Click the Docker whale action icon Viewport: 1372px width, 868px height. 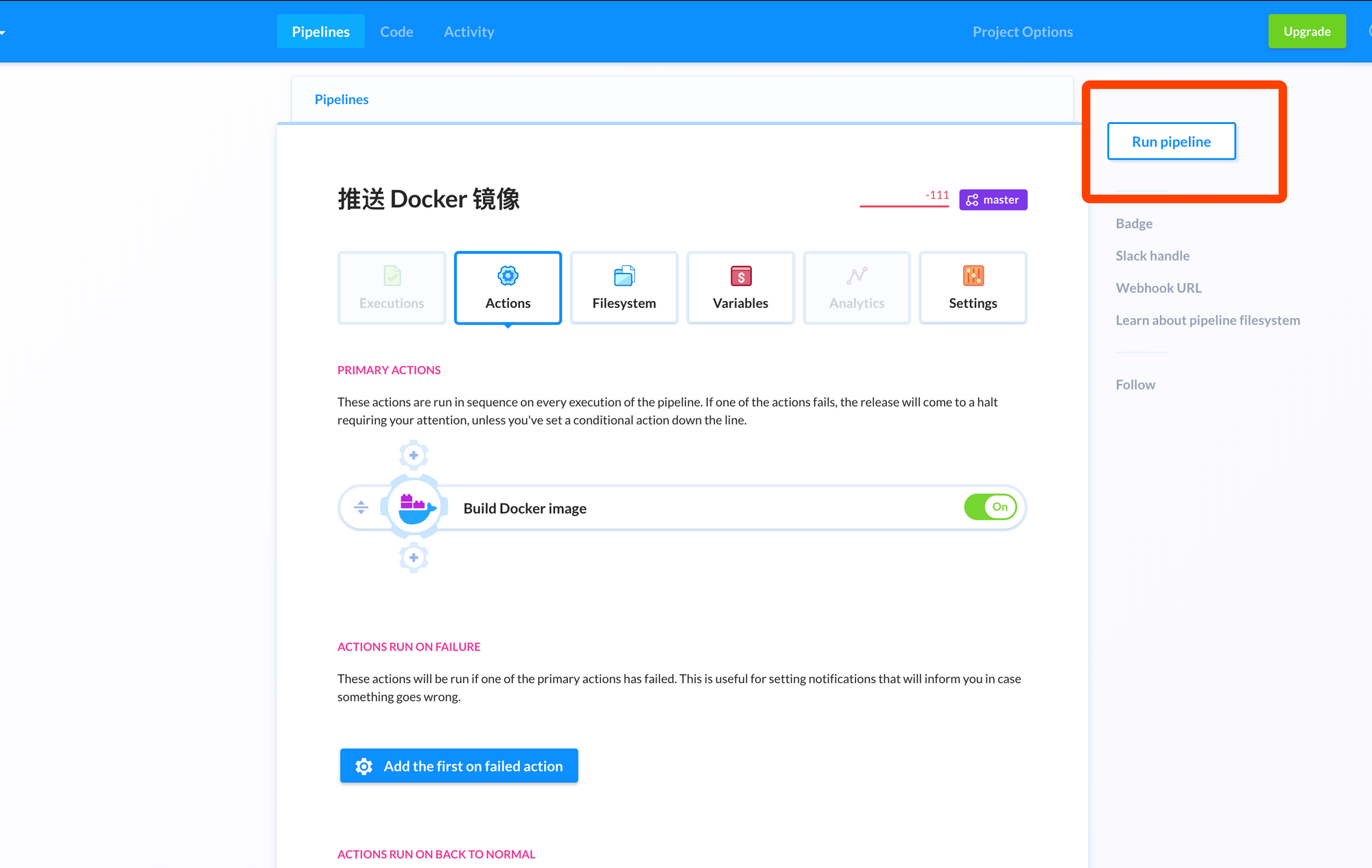pyautogui.click(x=415, y=507)
